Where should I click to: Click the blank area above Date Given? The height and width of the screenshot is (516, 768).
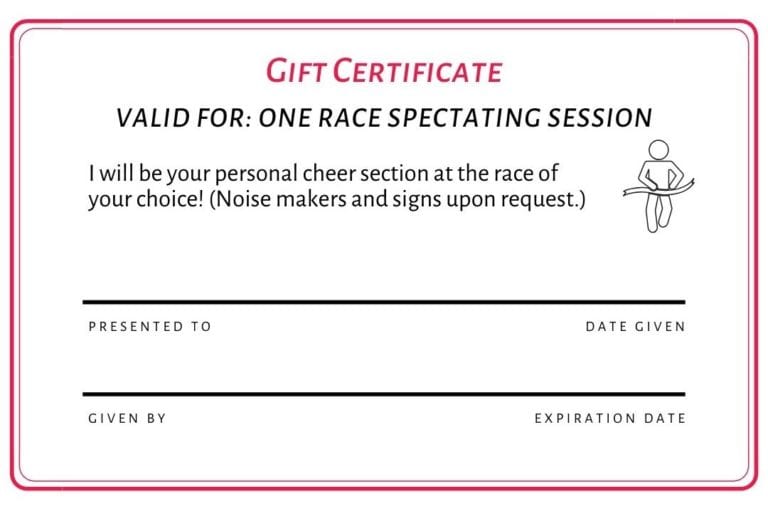click(636, 274)
